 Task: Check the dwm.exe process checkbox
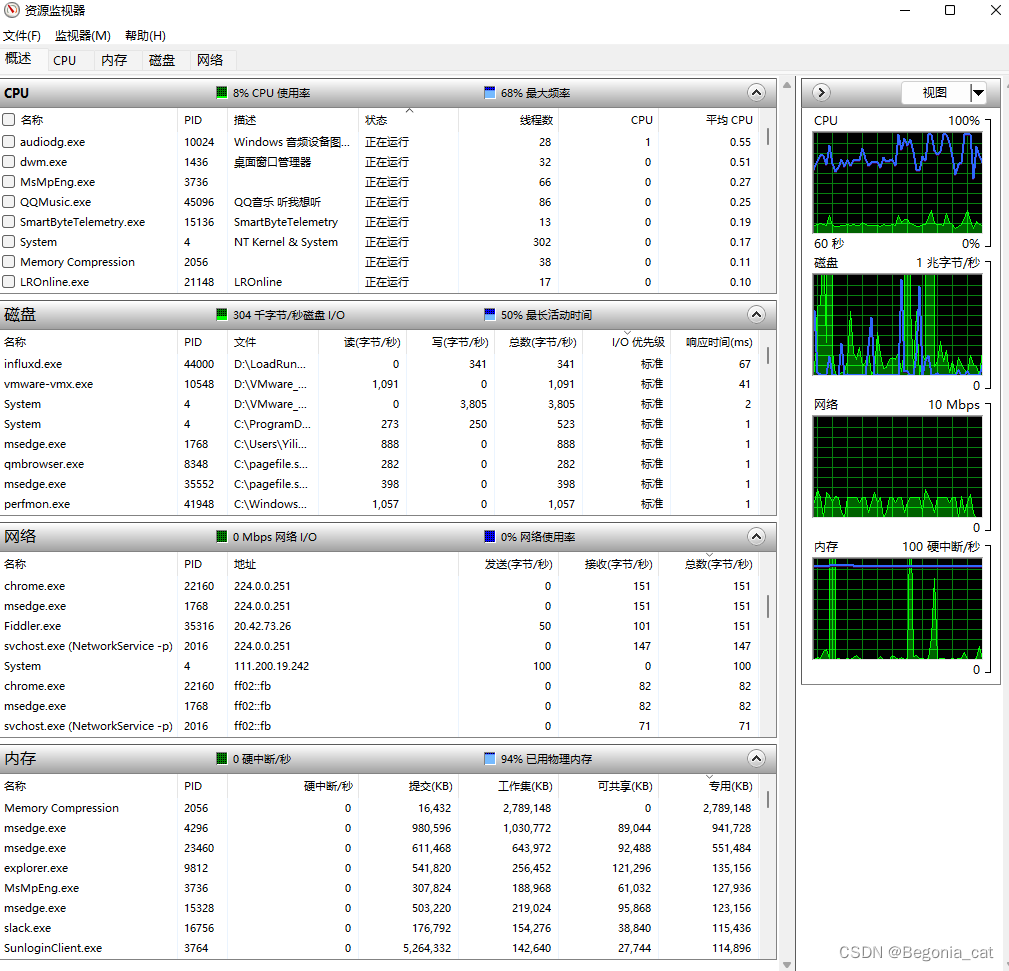[10, 162]
